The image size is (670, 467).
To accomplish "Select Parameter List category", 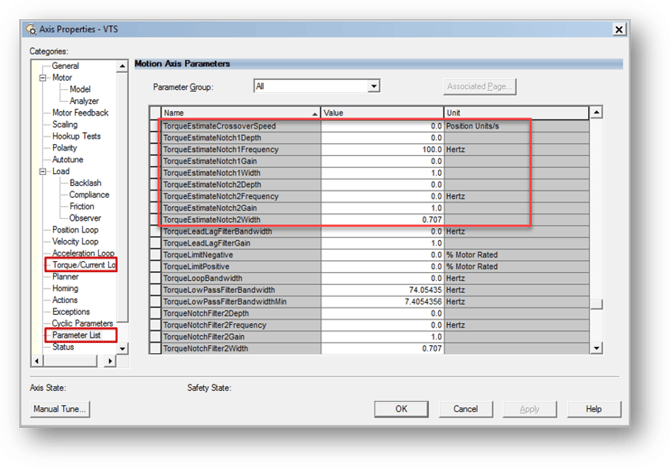I will coord(76,335).
